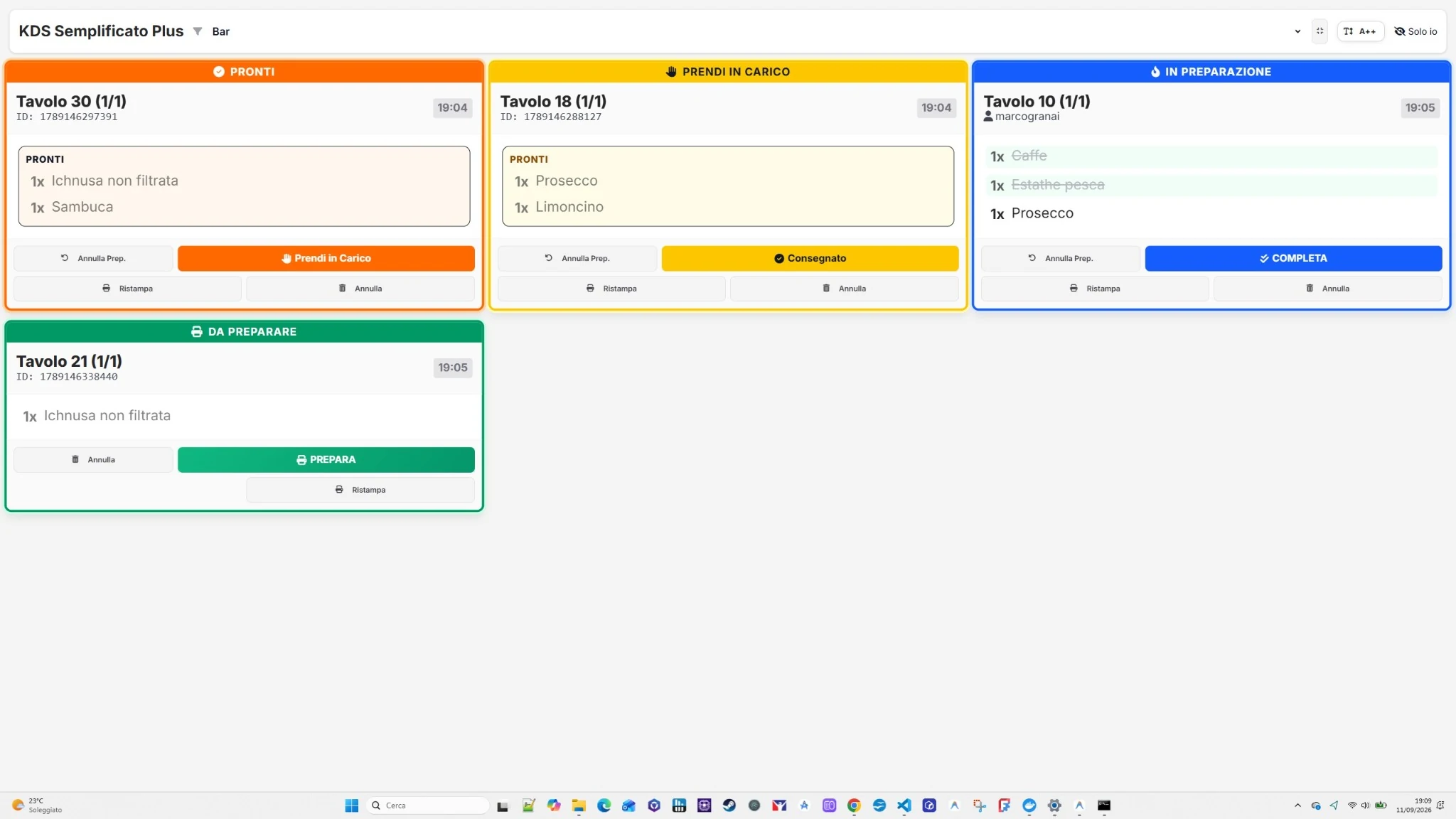1456x819 pixels.
Task: Click Tavolo 21 order ID 1789146338440
Action: [x=67, y=377]
